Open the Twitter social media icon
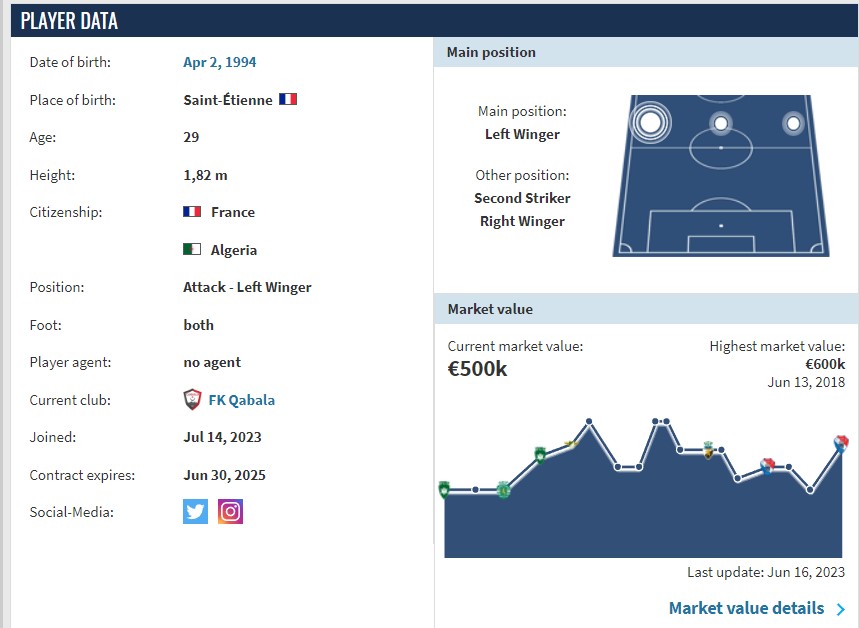Viewport: 859px width, 628px height. pos(195,512)
